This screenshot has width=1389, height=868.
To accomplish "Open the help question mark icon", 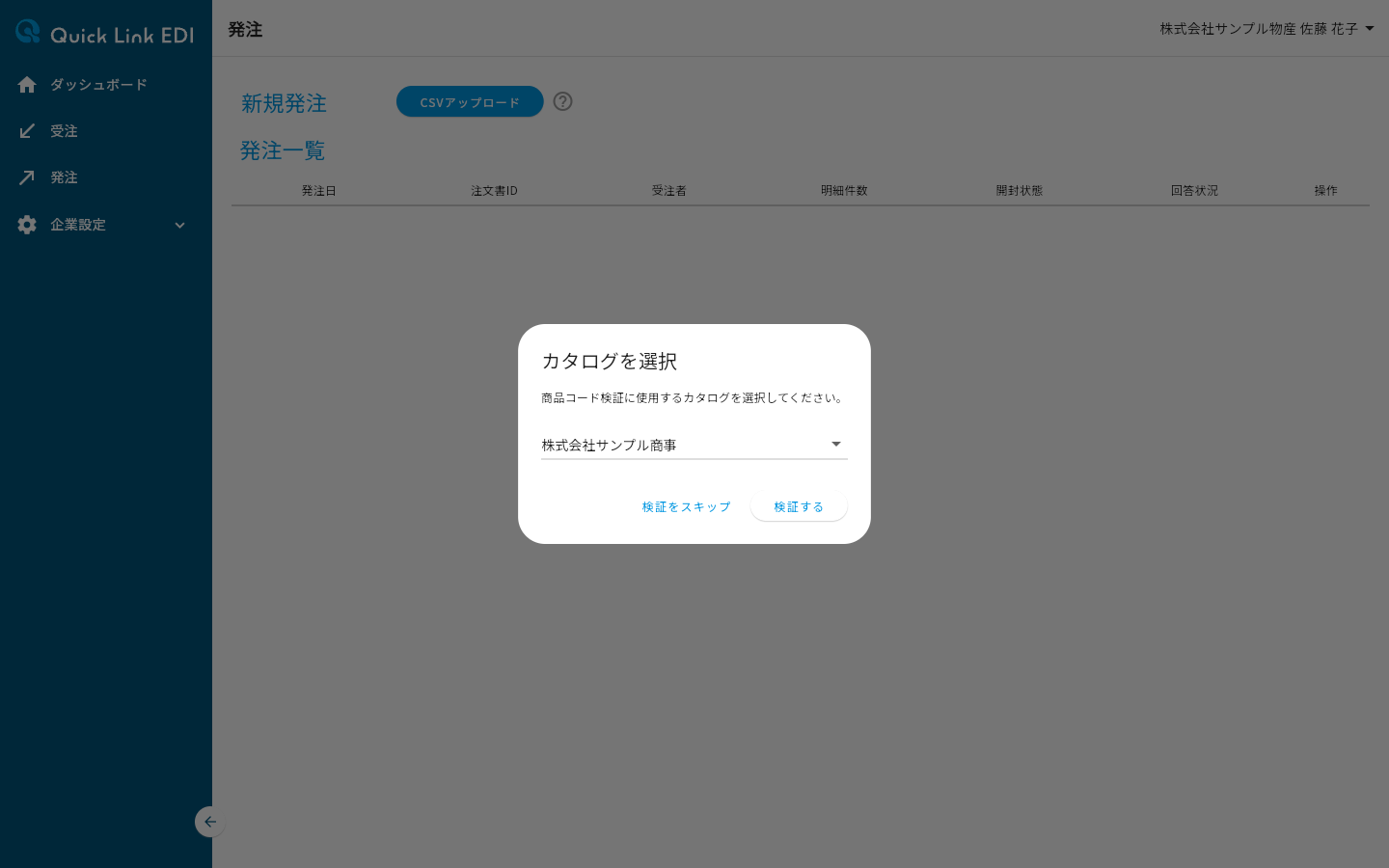I will click(563, 101).
